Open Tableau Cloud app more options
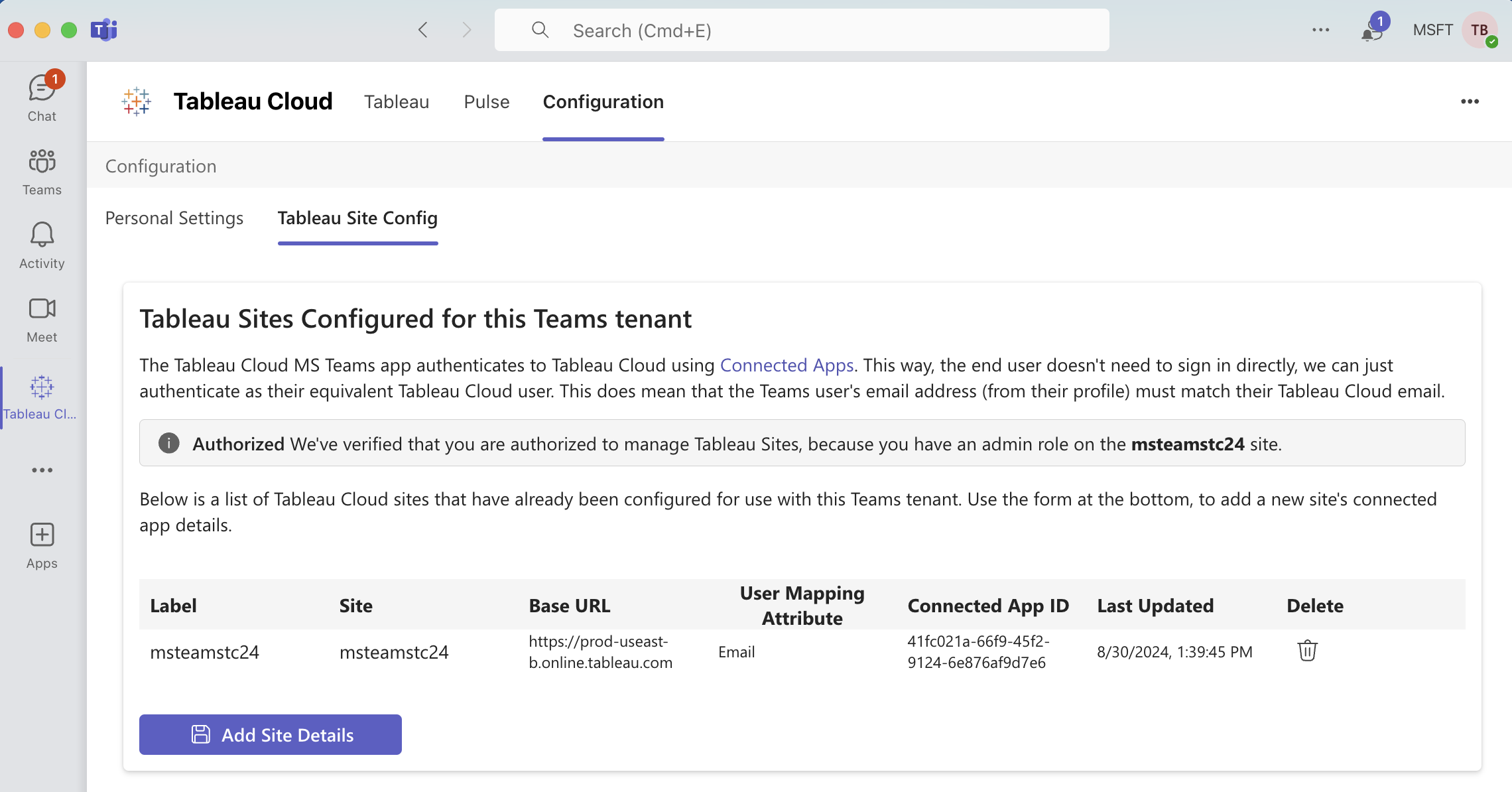Viewport: 1512px width, 792px height. pos(1470,101)
